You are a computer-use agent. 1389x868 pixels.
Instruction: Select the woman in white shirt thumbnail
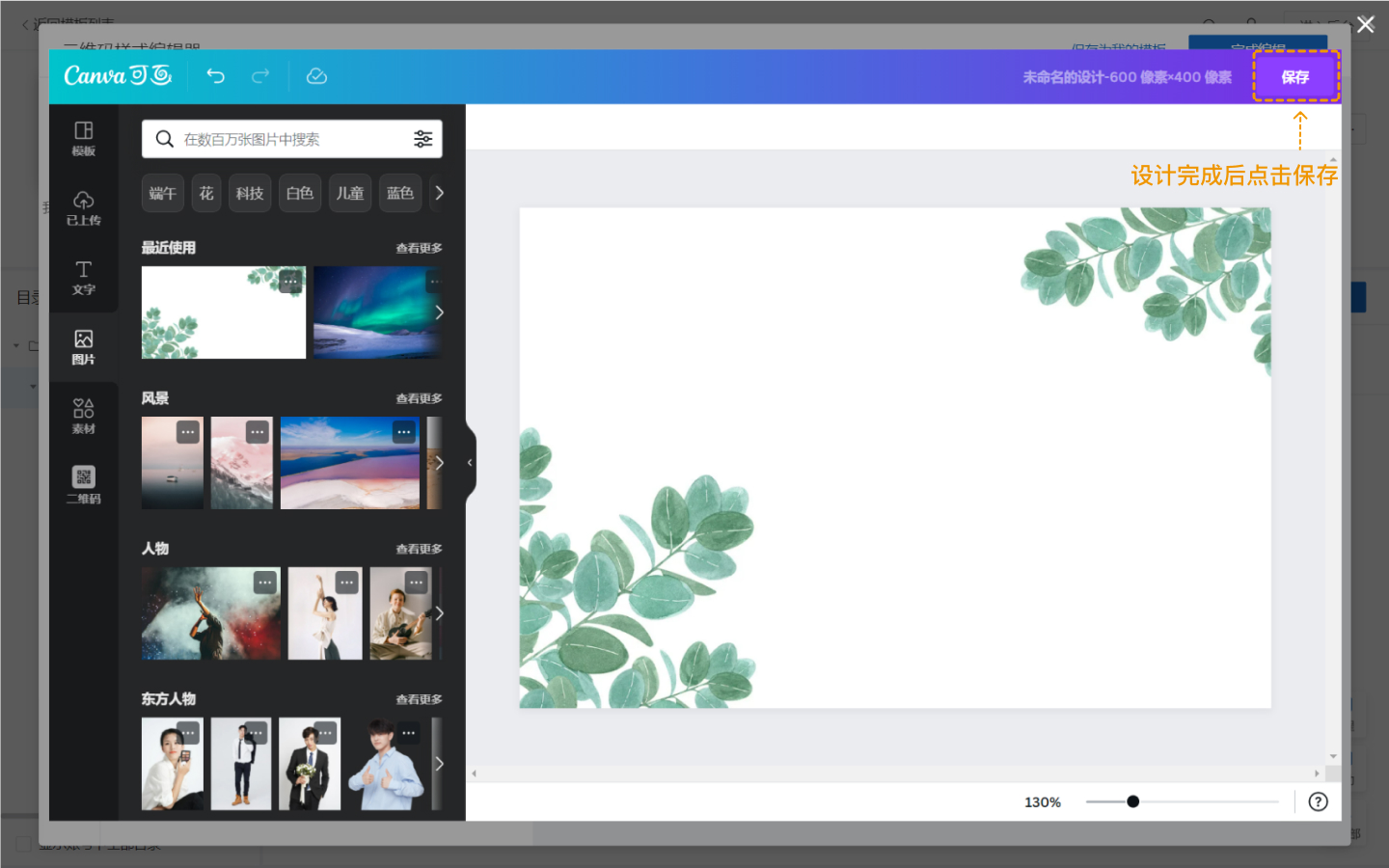(x=173, y=764)
